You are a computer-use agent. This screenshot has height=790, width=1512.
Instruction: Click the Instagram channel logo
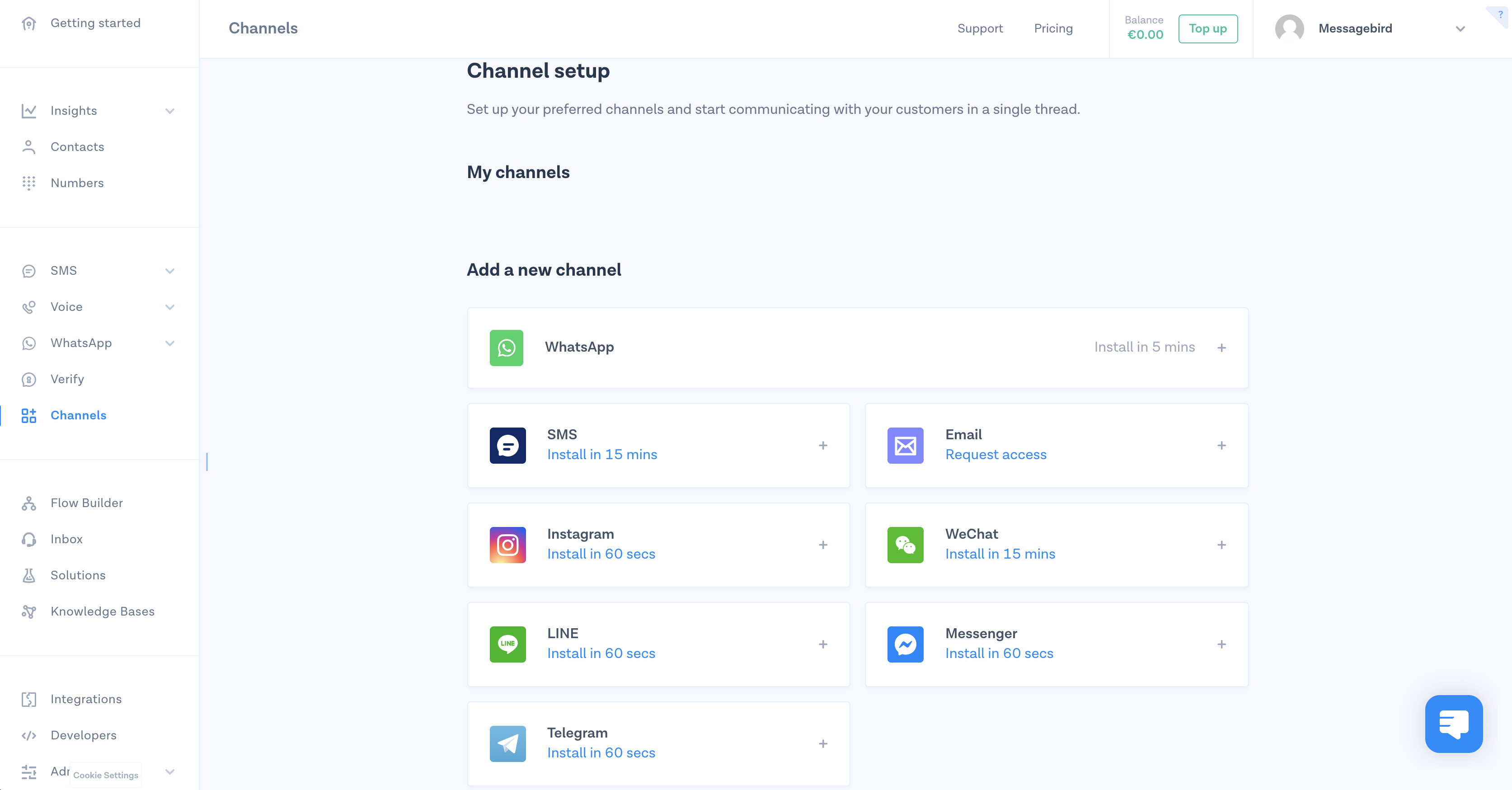tap(508, 545)
